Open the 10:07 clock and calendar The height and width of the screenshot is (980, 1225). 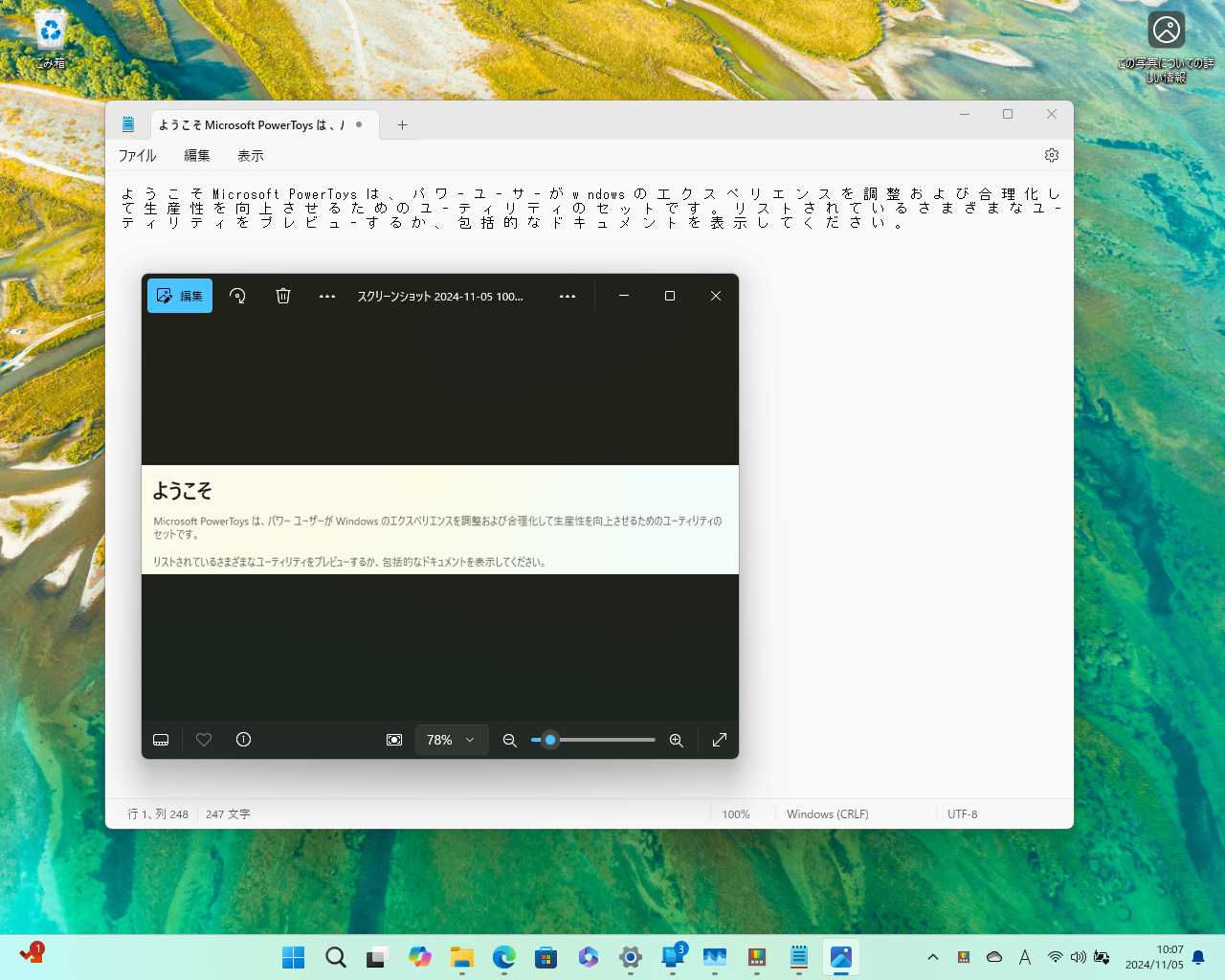pyautogui.click(x=1154, y=957)
